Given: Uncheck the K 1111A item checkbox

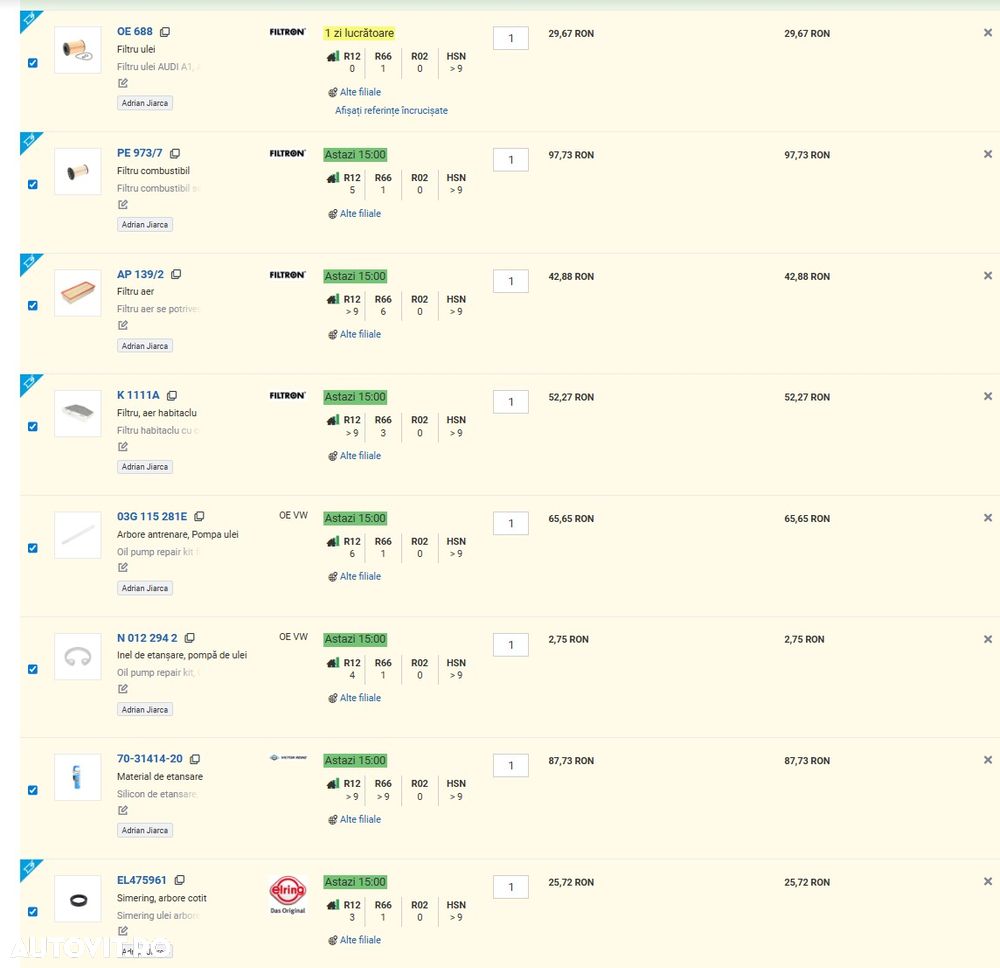Looking at the screenshot, I should (33, 427).
